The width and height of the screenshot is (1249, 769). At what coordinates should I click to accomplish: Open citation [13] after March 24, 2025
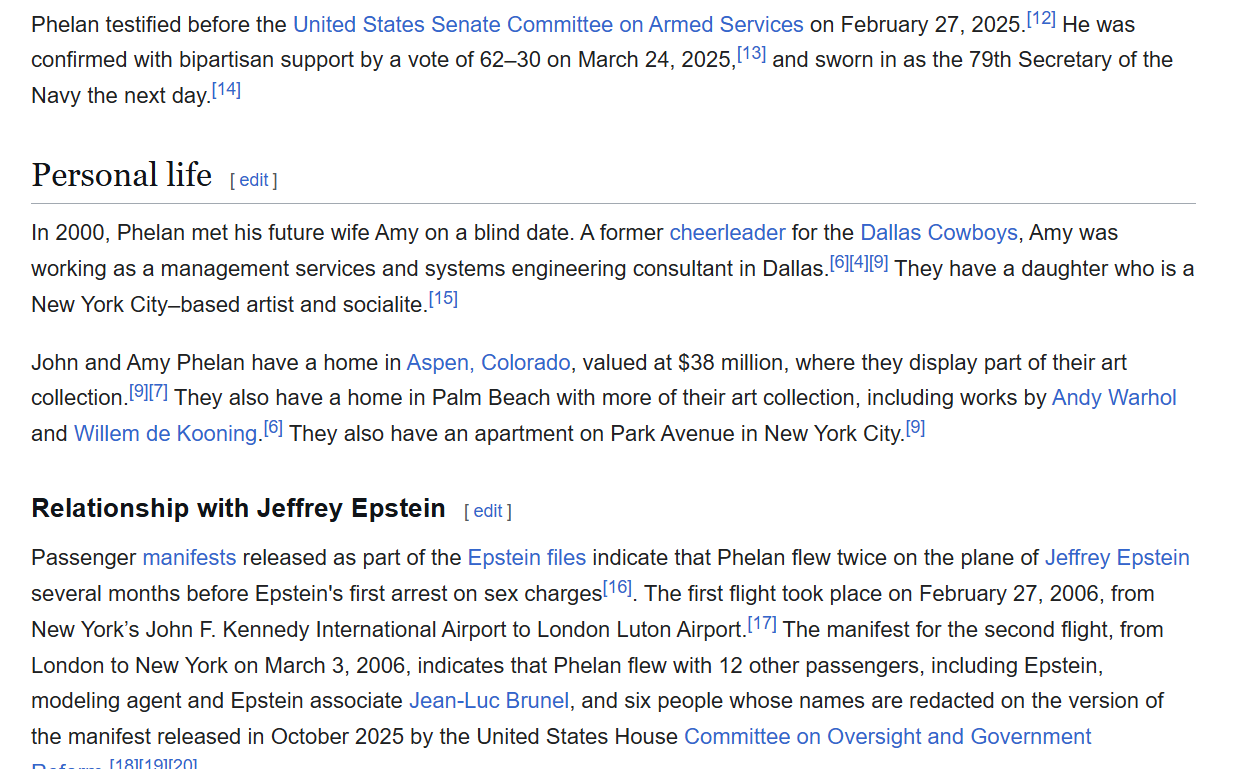752,54
